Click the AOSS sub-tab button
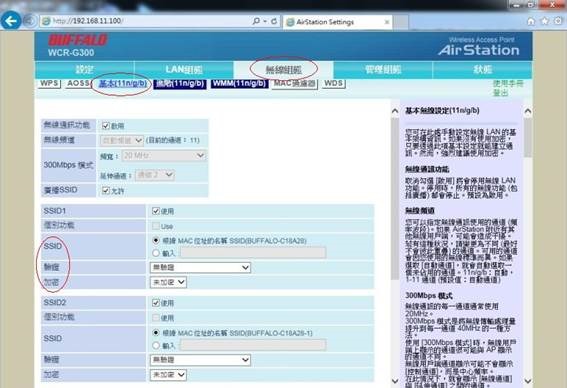567x388 pixels. pos(78,84)
